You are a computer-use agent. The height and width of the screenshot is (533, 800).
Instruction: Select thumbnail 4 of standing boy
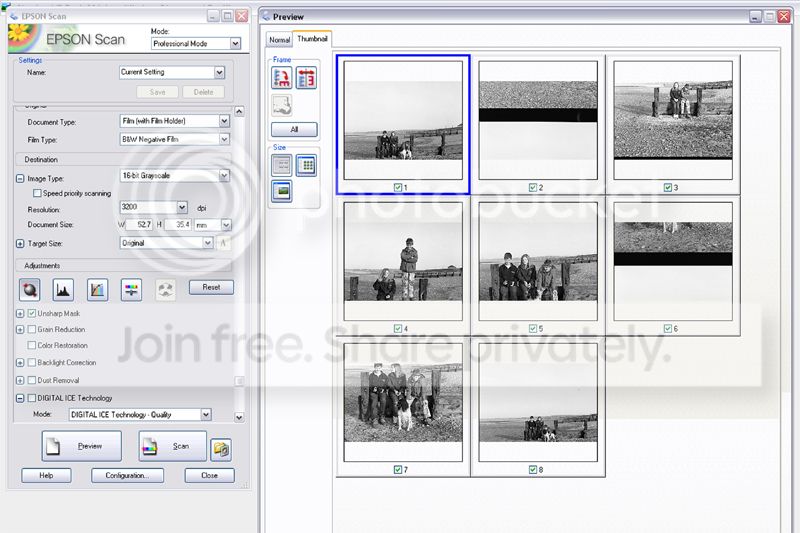[x=403, y=261]
